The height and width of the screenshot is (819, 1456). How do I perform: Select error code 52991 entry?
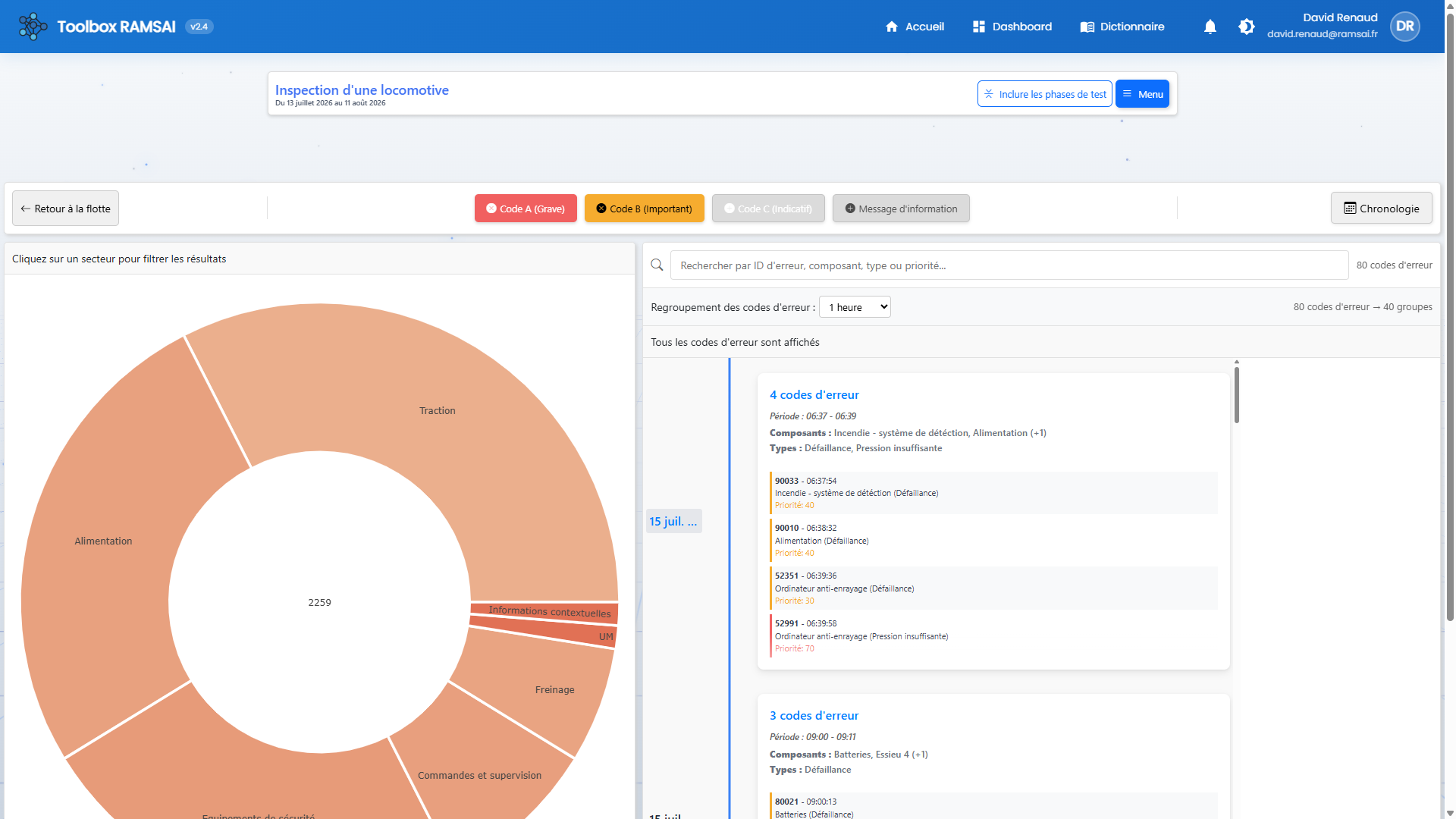click(x=993, y=636)
